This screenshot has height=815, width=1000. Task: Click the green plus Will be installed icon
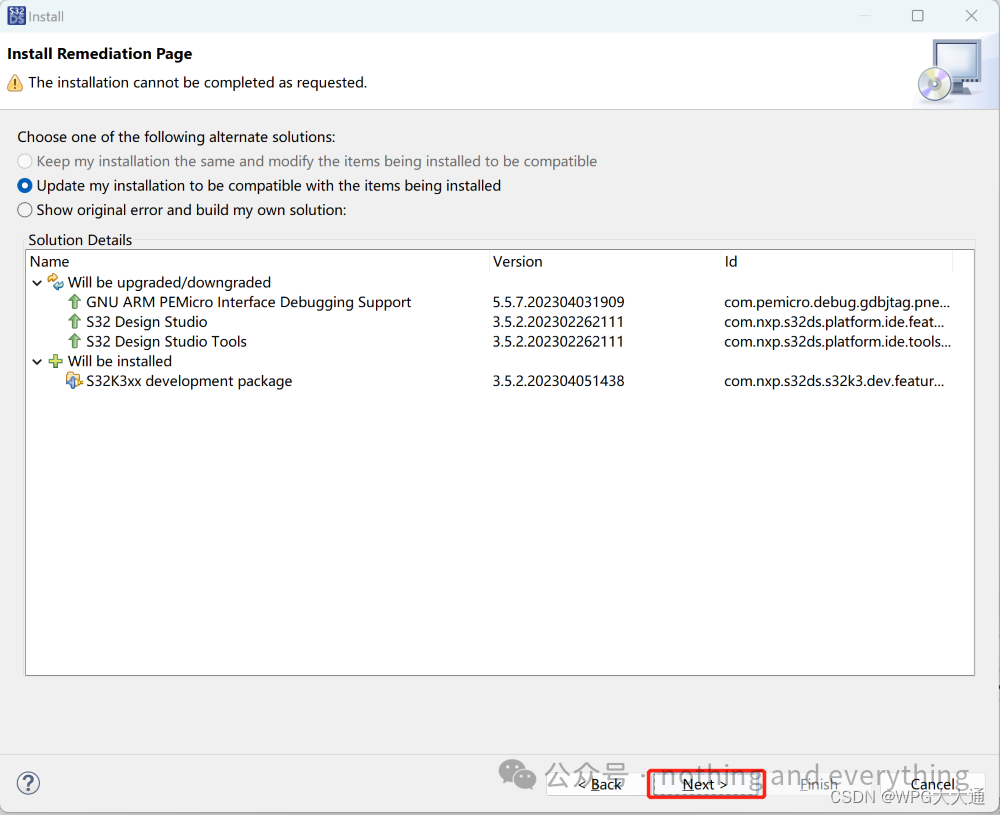tap(55, 361)
